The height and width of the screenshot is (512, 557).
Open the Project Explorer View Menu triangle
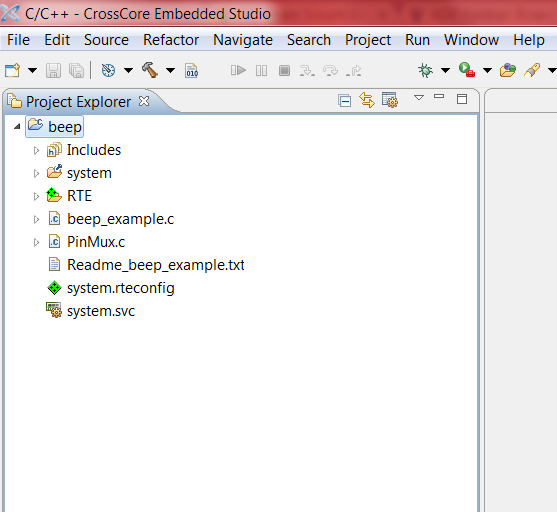[419, 97]
